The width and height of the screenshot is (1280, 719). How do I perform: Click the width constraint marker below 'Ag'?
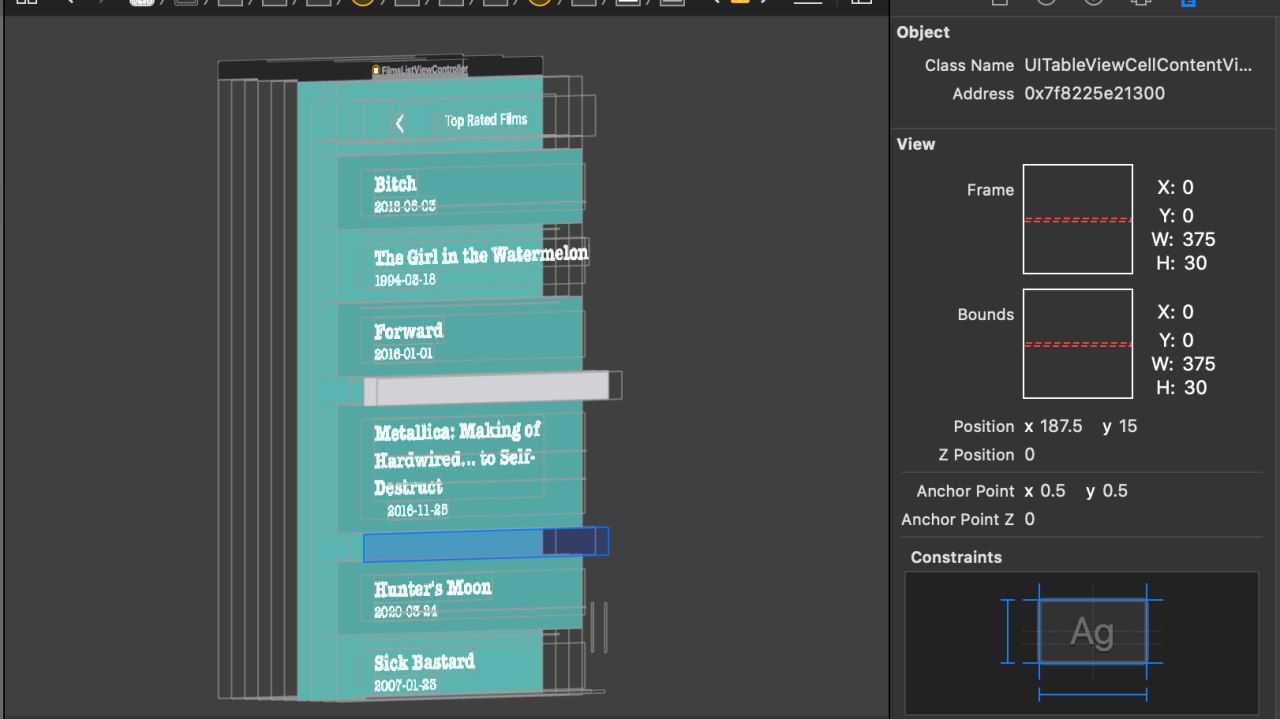pos(1092,693)
